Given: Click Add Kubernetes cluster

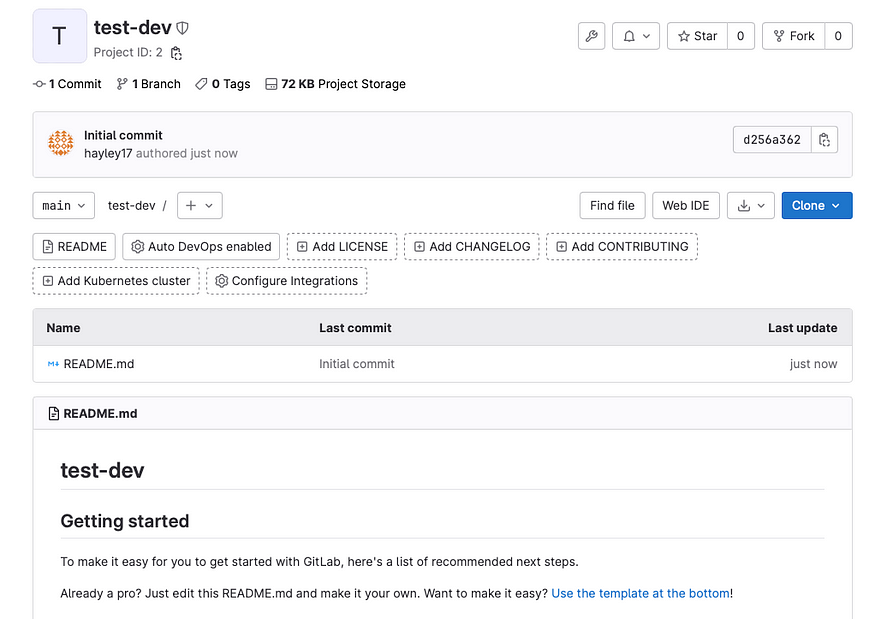Looking at the screenshot, I should click(116, 281).
